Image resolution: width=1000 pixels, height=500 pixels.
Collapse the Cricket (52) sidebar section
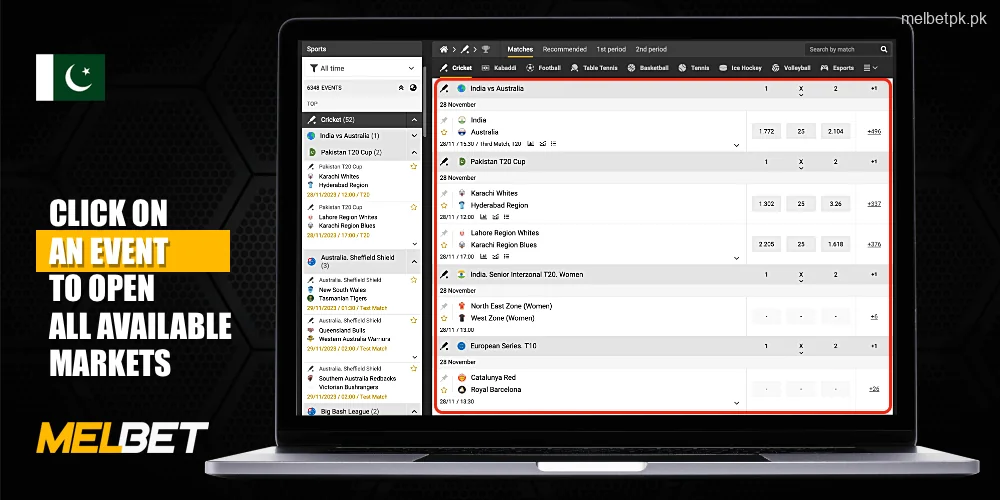point(414,120)
